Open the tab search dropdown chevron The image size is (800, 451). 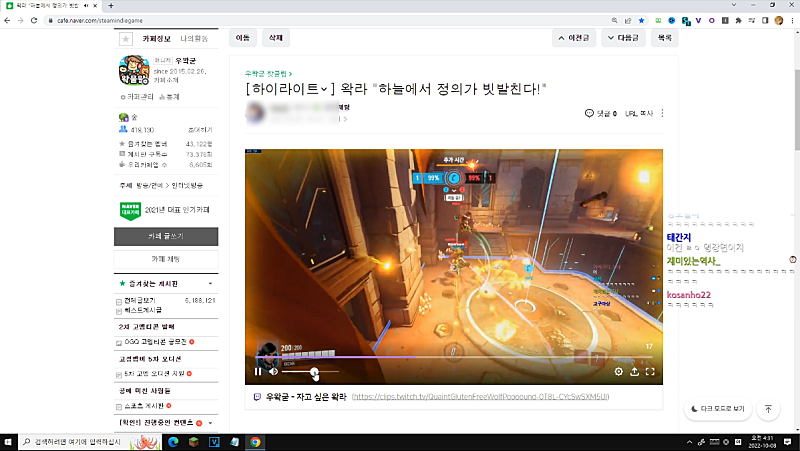(734, 5)
